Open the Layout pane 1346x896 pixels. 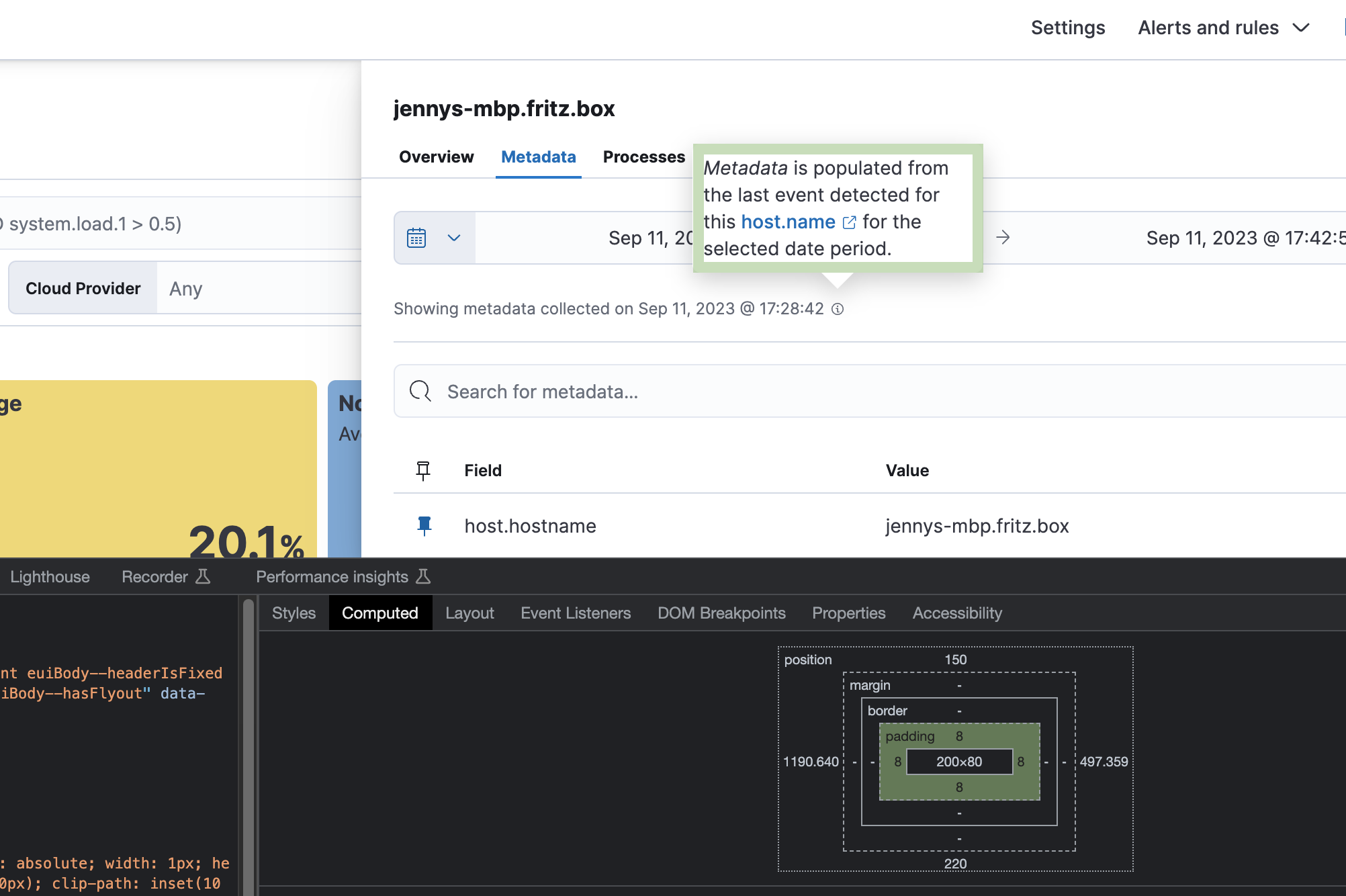pyautogui.click(x=469, y=613)
